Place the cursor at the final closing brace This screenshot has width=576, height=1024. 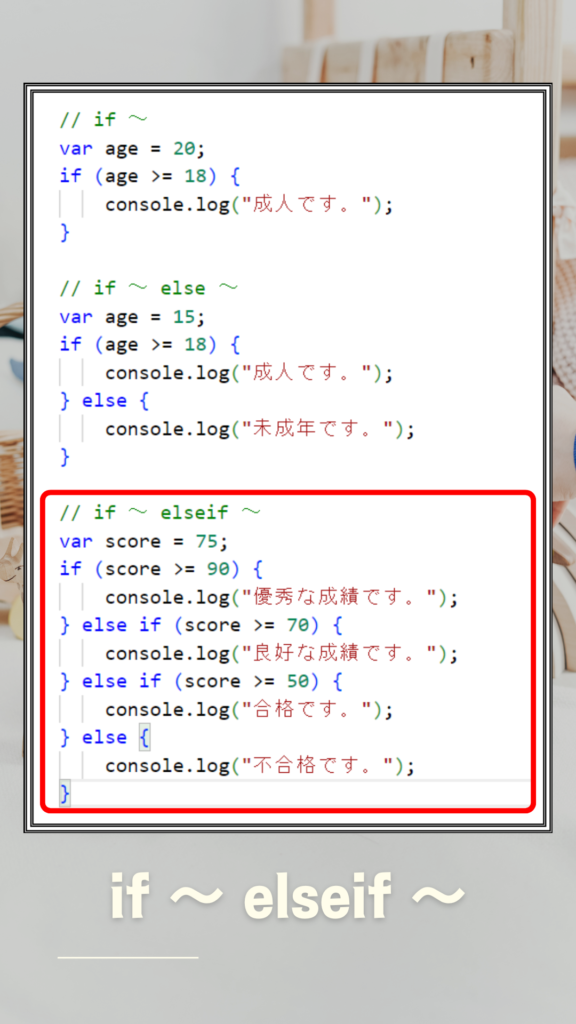[x=65, y=794]
